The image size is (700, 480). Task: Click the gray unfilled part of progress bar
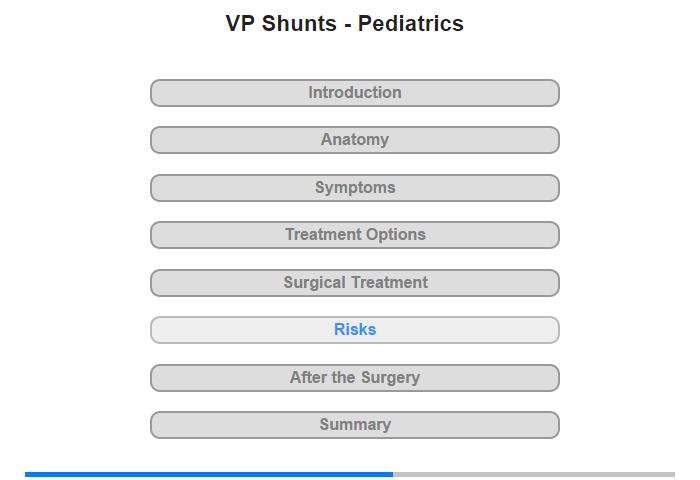(534, 474)
